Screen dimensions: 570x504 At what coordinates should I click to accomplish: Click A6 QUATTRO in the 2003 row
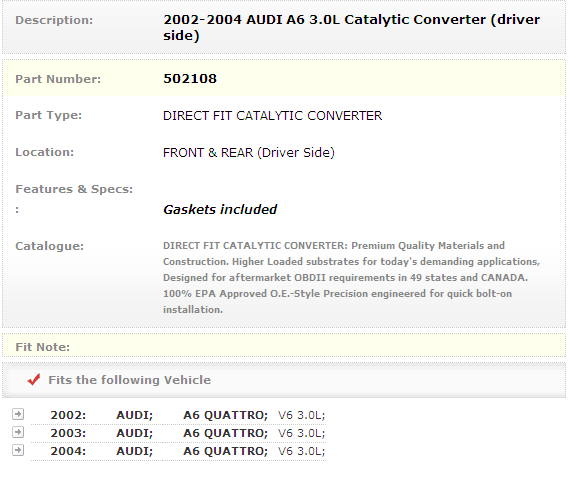(x=225, y=433)
